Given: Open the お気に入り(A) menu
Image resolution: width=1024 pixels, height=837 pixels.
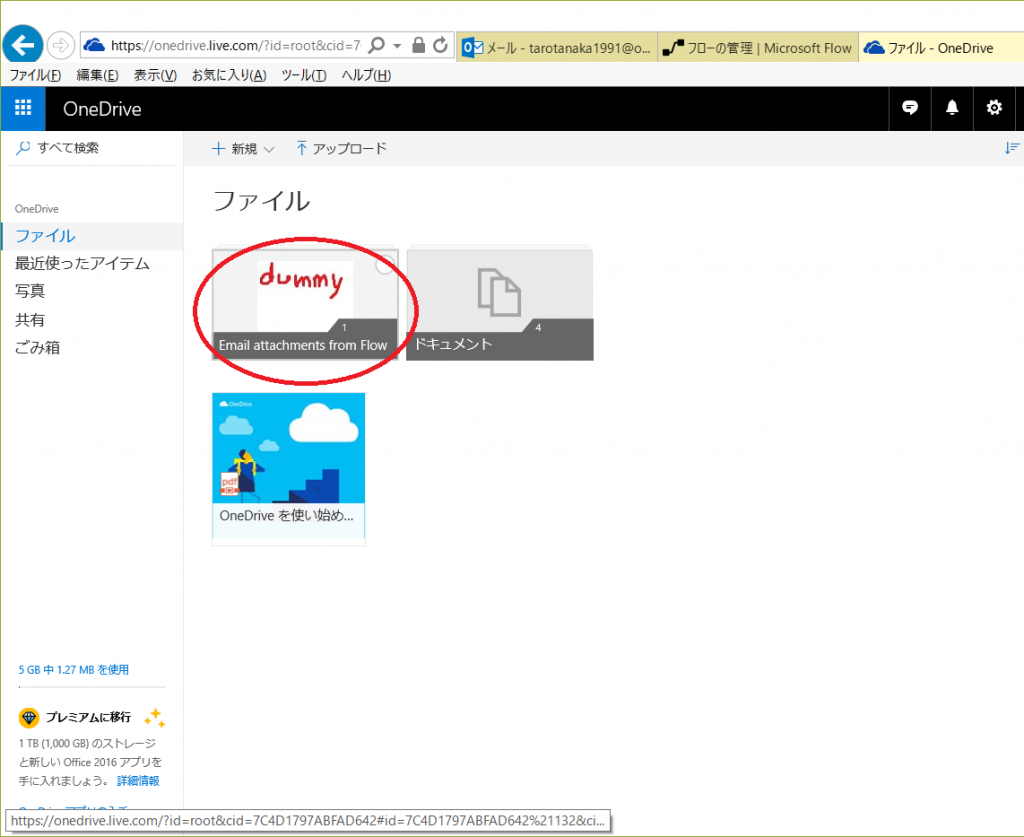Looking at the screenshot, I should pyautogui.click(x=229, y=75).
